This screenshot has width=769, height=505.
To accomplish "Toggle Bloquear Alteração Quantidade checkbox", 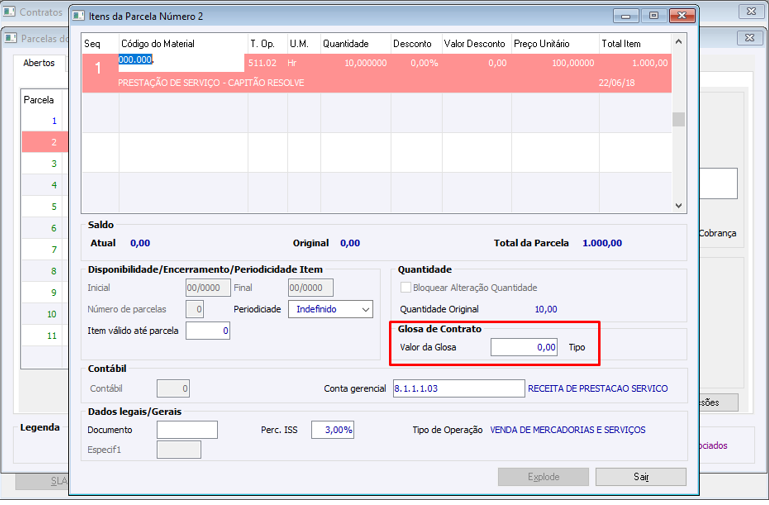I will [x=406, y=288].
